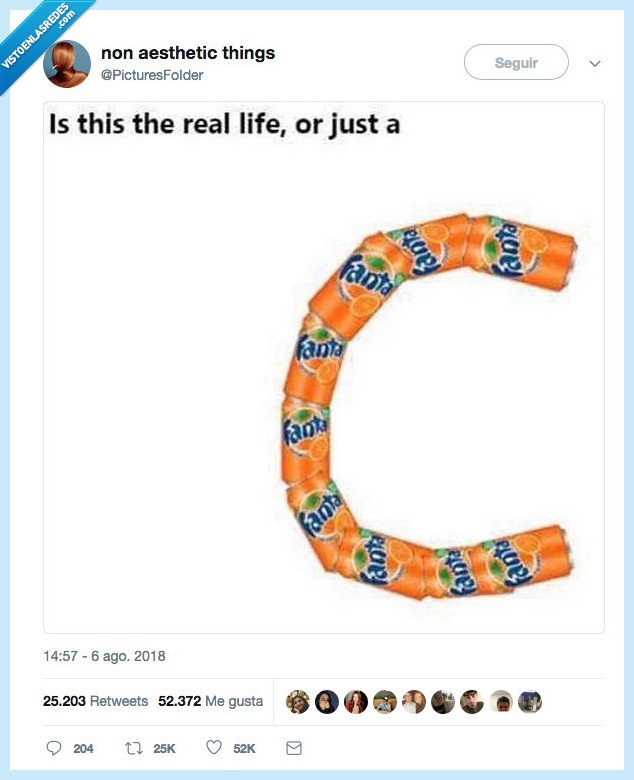Image resolution: width=634 pixels, height=780 pixels.
Task: Open the @PicturesFolder handle link
Action: point(152,76)
